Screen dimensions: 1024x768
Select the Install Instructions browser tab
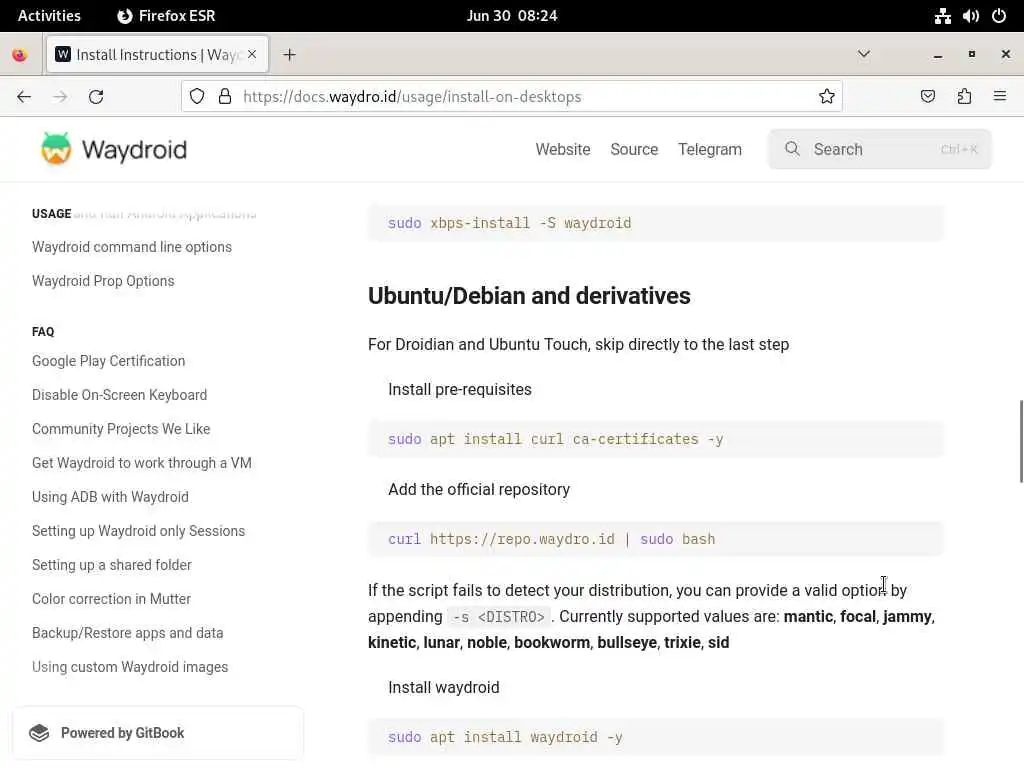[157, 54]
